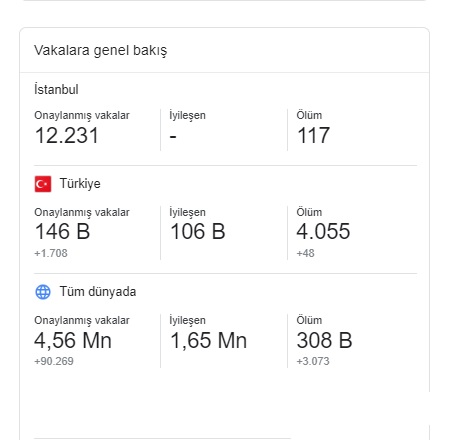
Task: Select worldwide deaths value 308 B
Action: pos(324,340)
